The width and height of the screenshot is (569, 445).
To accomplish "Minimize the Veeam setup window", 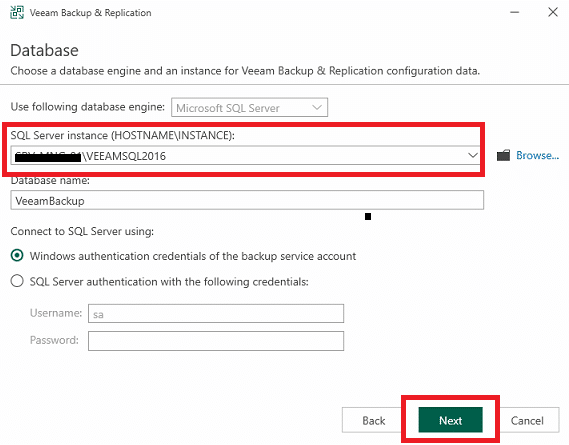I will click(515, 12).
